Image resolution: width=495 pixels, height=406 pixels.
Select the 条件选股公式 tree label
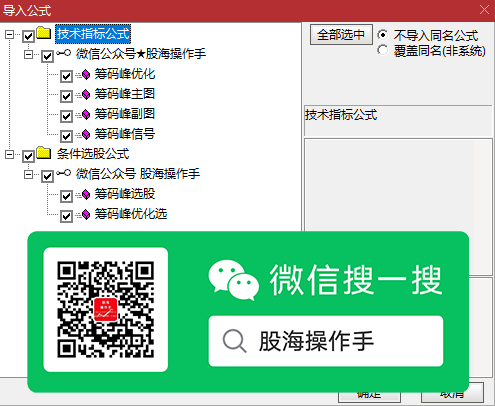click(93, 154)
